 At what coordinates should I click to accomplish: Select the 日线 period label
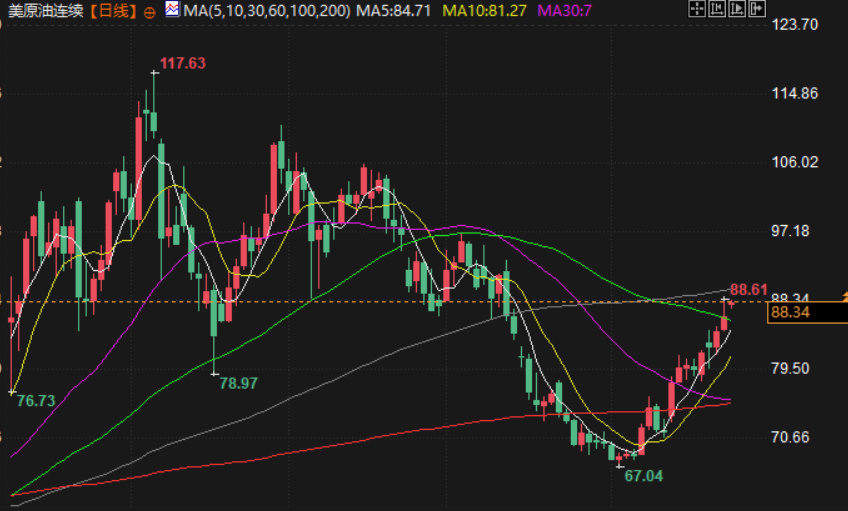[x=114, y=10]
